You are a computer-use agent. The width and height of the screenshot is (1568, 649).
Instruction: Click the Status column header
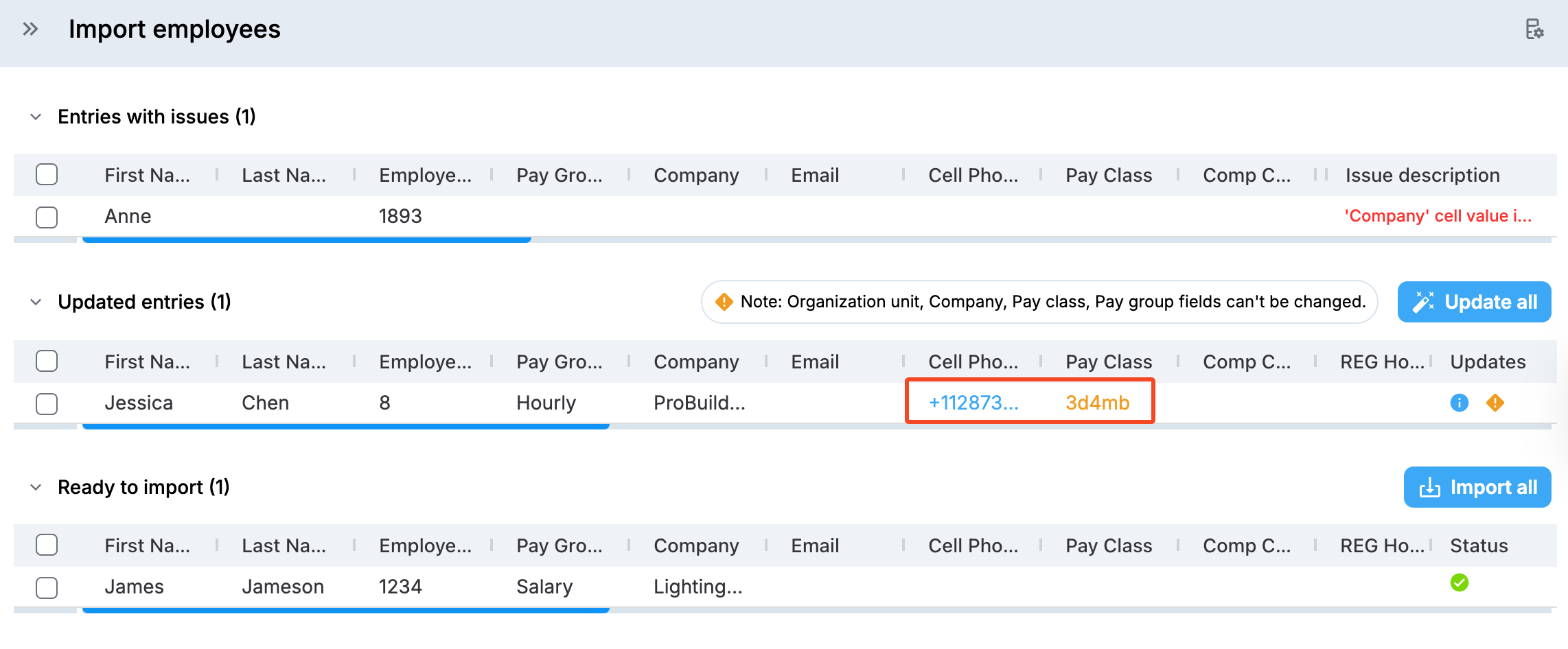coord(1479,545)
